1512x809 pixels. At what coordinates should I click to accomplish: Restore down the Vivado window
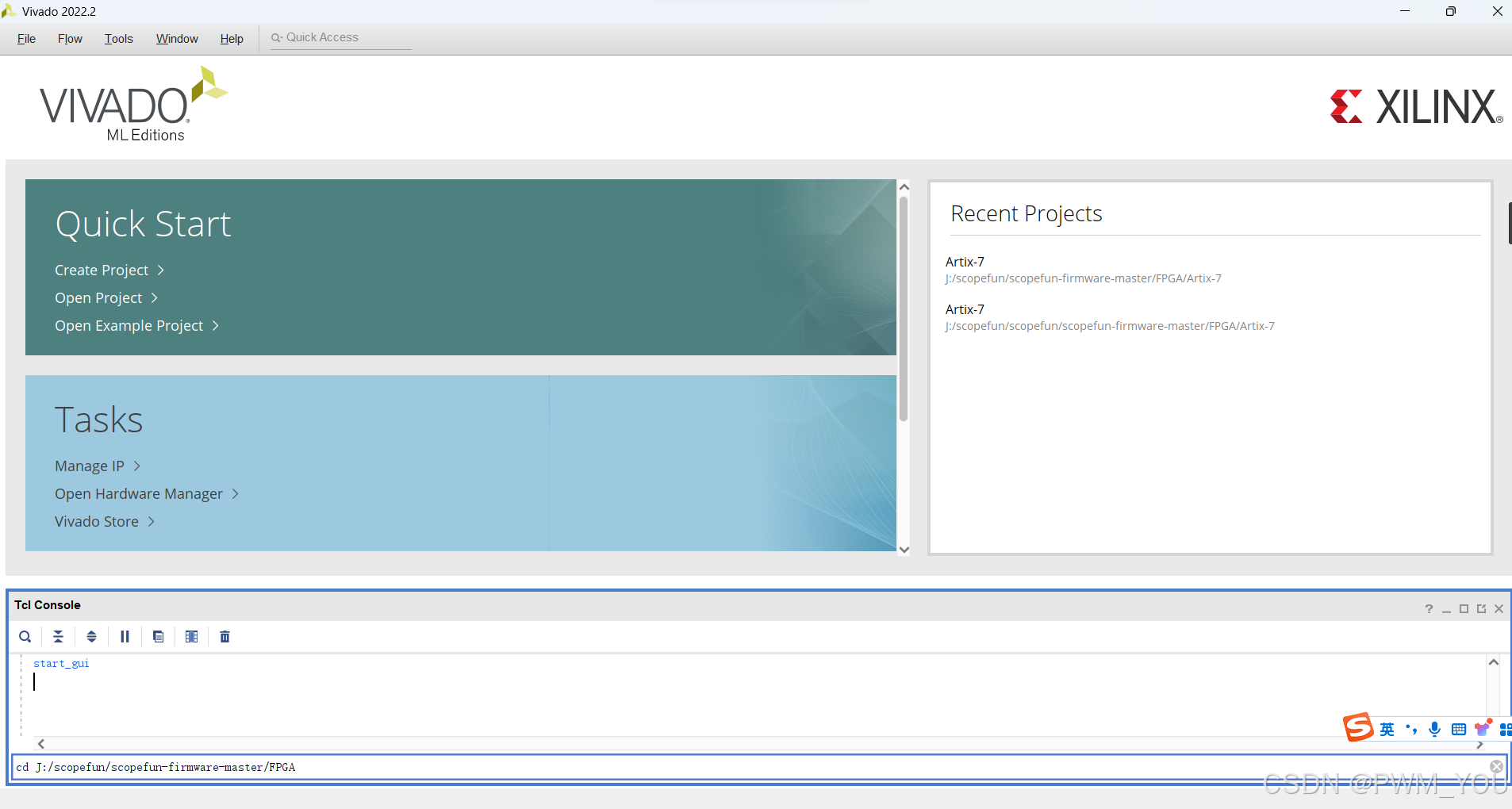(1451, 11)
